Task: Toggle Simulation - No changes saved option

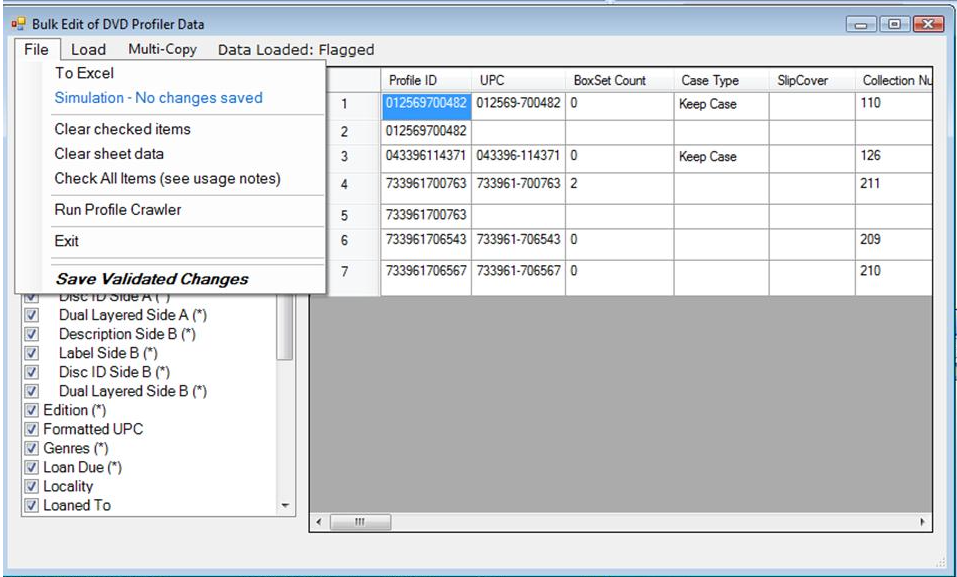Action: (x=159, y=98)
